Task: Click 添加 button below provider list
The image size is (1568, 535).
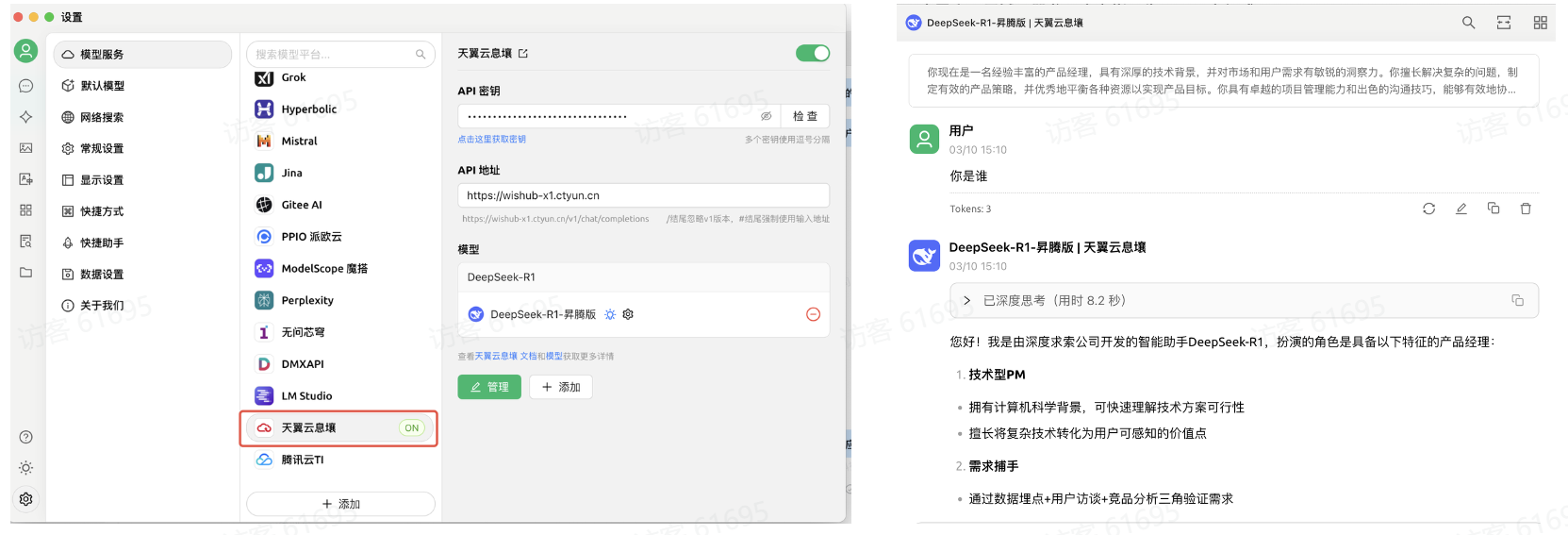Action: click(x=340, y=504)
